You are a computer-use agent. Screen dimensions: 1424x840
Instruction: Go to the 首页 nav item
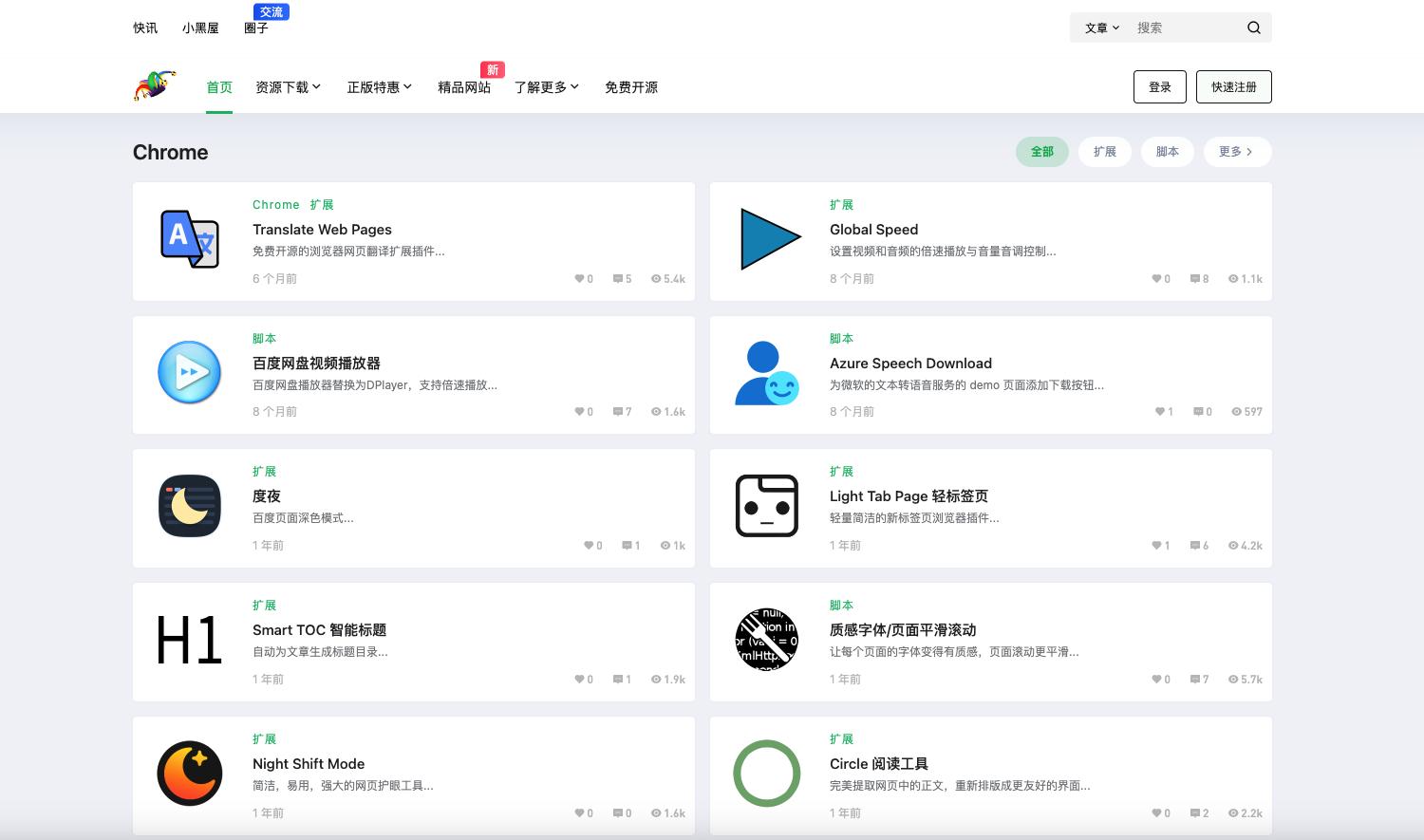(x=219, y=87)
